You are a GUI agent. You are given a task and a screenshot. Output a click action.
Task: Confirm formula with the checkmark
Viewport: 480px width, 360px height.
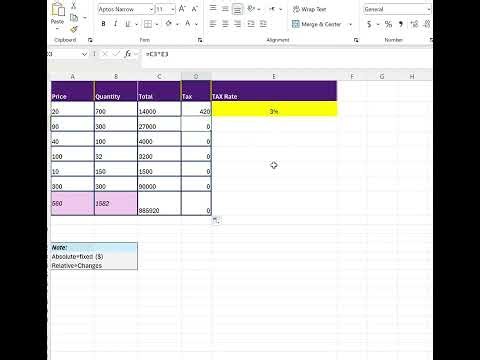(x=116, y=54)
